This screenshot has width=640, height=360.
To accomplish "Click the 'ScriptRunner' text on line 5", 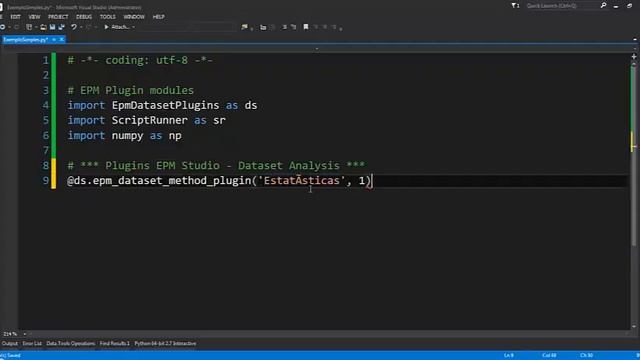I will pyautogui.click(x=149, y=120).
